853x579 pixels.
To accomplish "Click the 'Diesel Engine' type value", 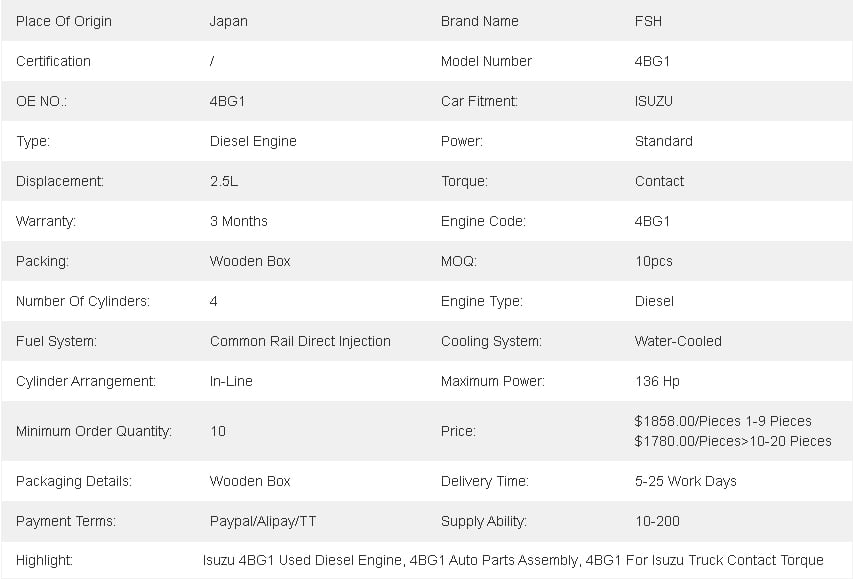I will click(253, 141).
